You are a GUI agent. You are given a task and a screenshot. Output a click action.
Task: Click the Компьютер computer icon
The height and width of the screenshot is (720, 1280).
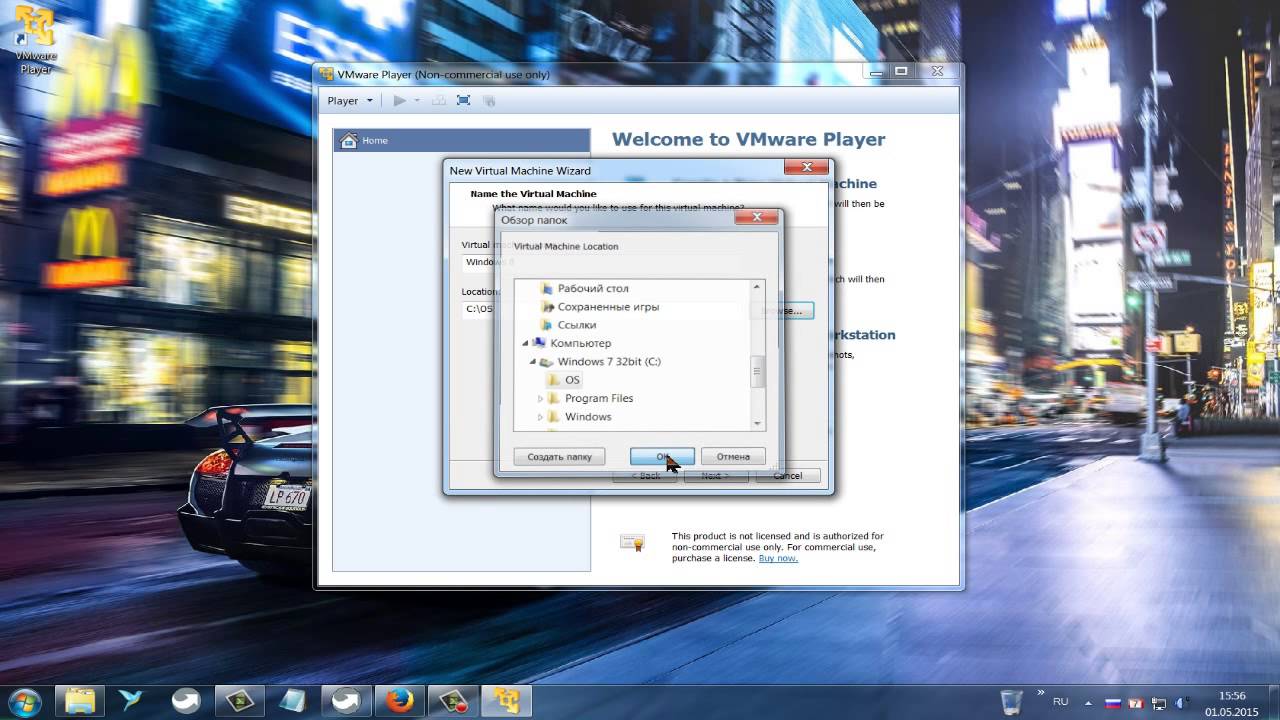click(x=539, y=343)
